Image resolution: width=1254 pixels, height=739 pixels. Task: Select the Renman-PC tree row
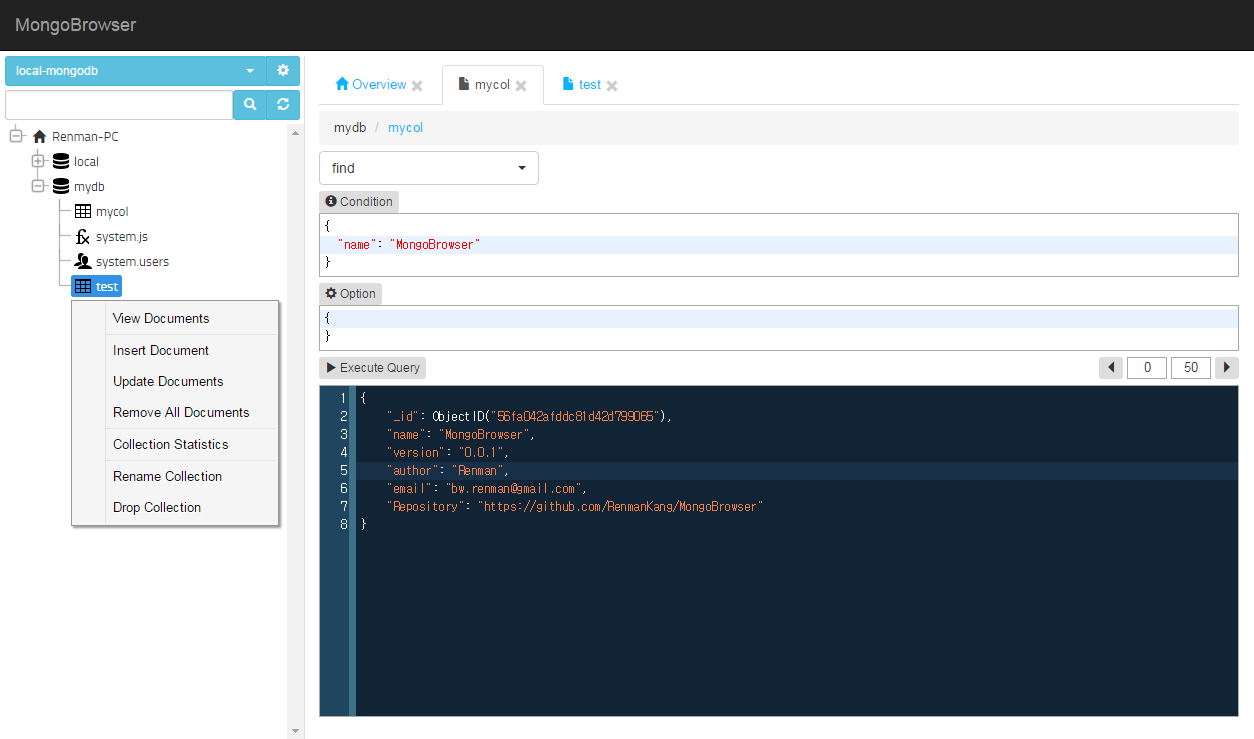85,136
